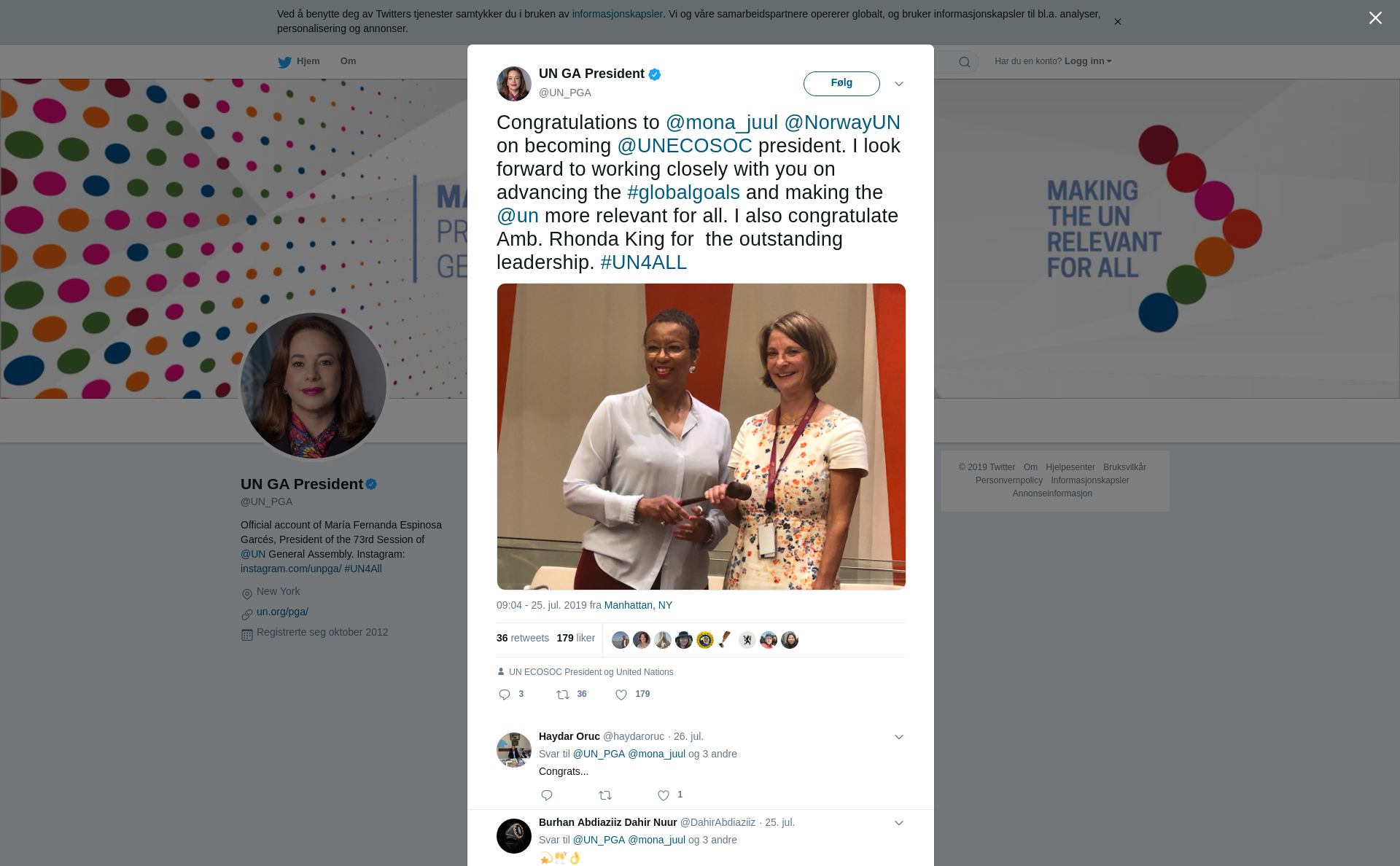Click the Twitter bird Hjem icon
1400x866 pixels.
click(284, 63)
